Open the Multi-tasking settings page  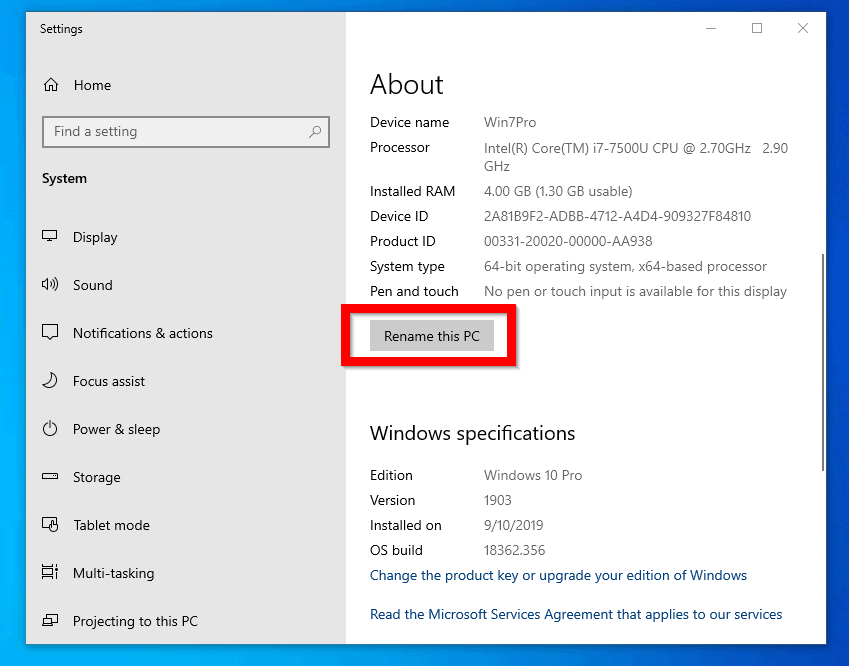[x=113, y=573]
